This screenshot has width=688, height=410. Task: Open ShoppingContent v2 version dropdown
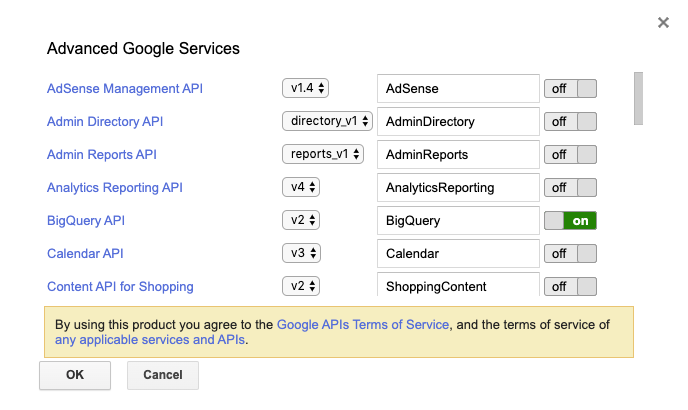pyautogui.click(x=301, y=286)
